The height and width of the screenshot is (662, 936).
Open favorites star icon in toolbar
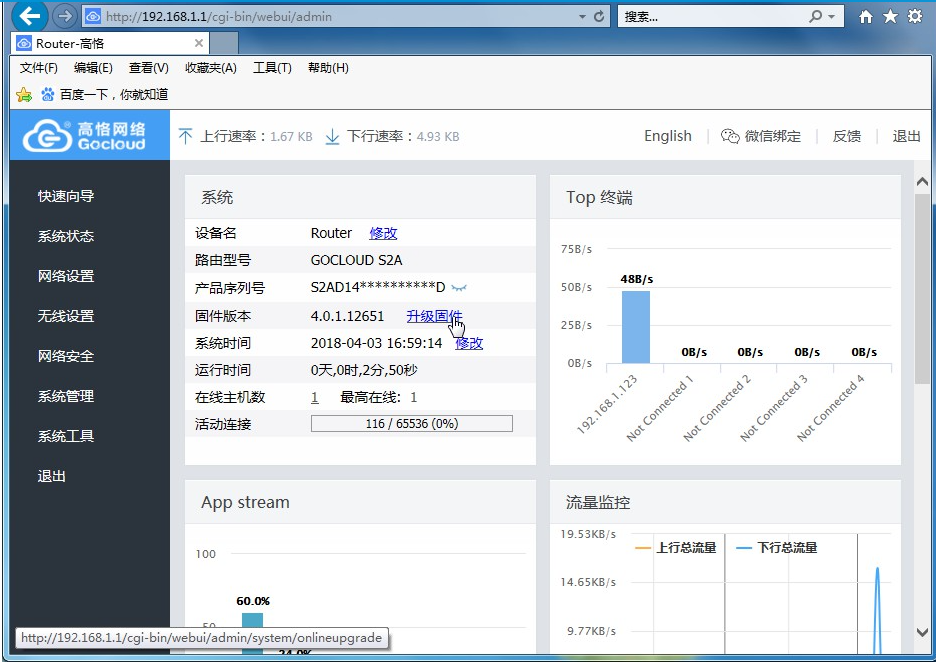[890, 17]
